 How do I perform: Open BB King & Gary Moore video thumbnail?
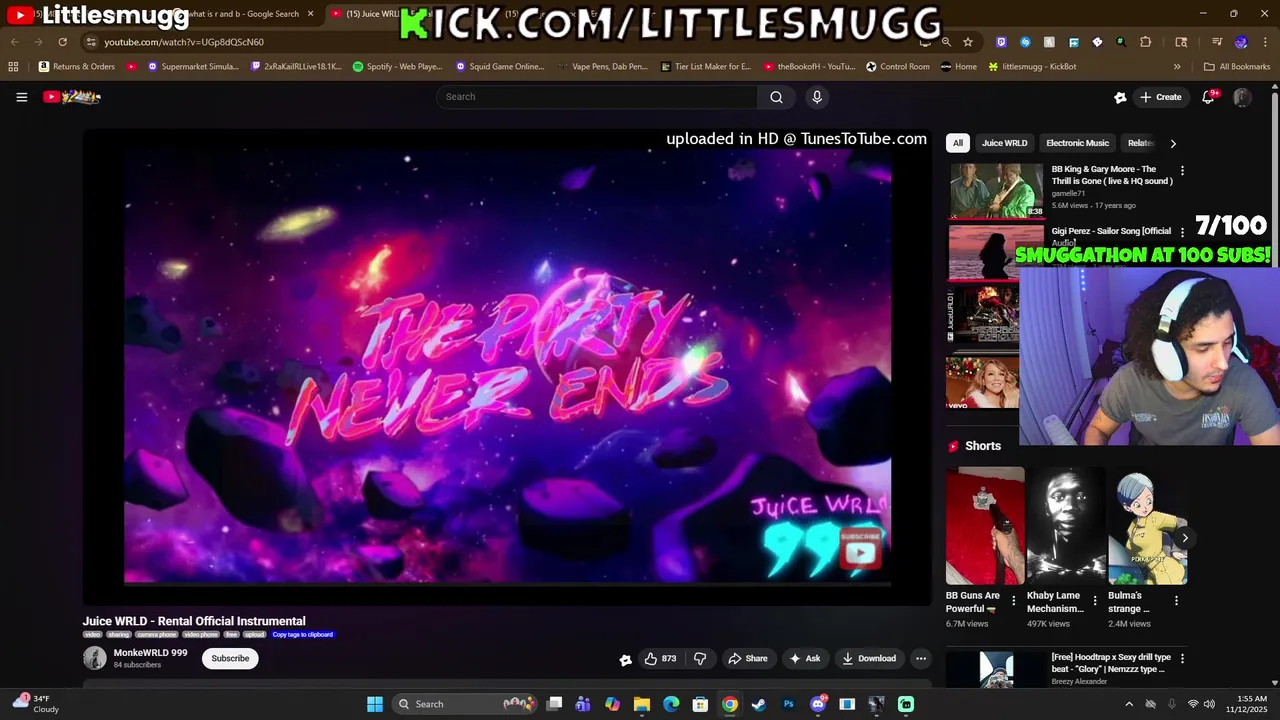pyautogui.click(x=996, y=190)
